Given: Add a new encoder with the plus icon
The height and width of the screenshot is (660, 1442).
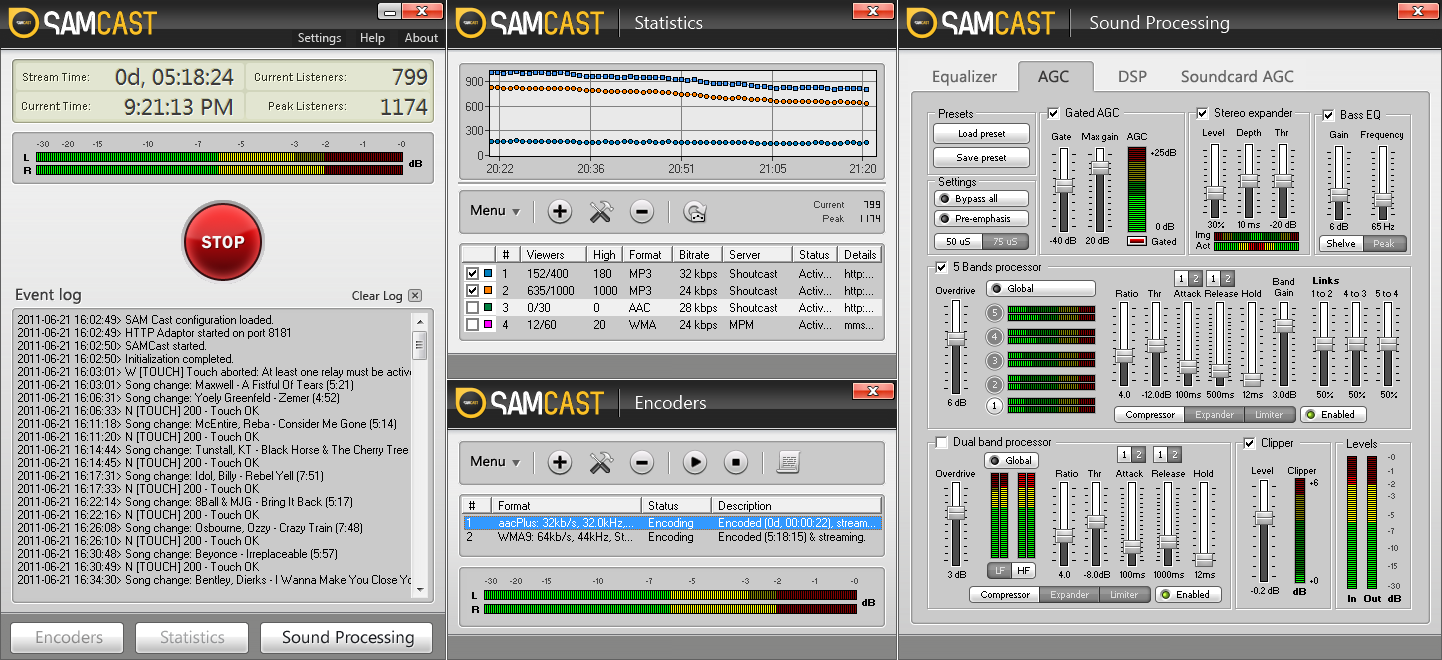Looking at the screenshot, I should [559, 462].
